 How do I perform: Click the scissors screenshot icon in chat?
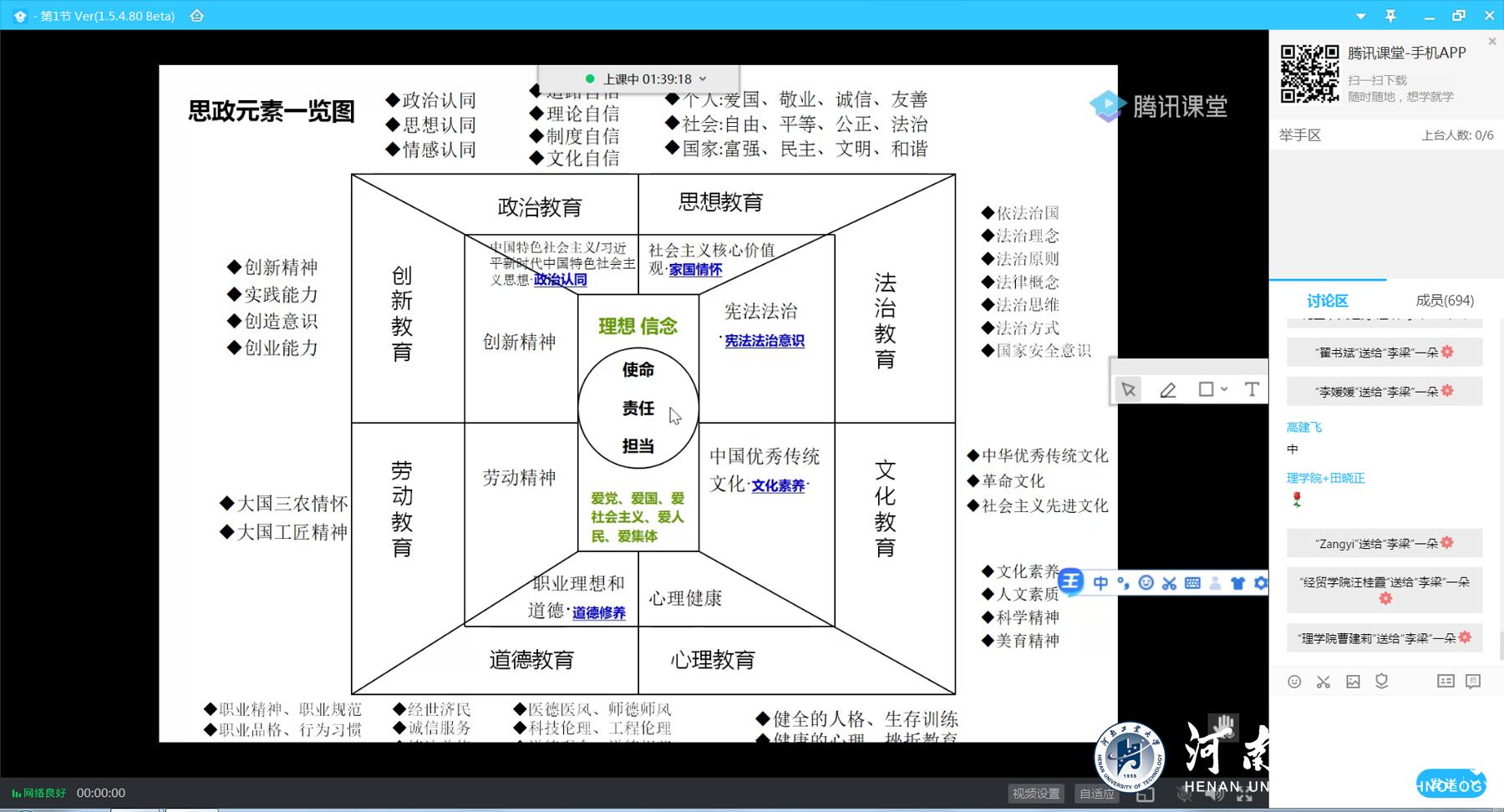pos(1324,682)
